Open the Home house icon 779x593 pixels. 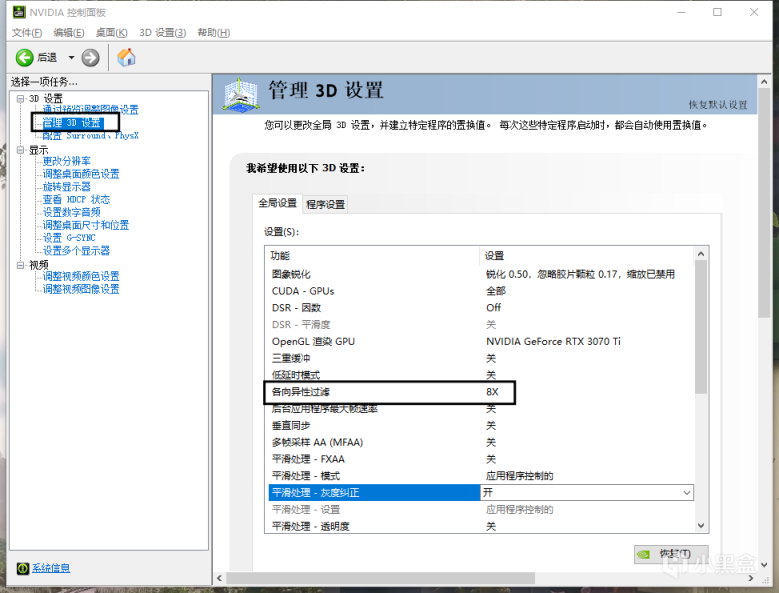[x=126, y=57]
